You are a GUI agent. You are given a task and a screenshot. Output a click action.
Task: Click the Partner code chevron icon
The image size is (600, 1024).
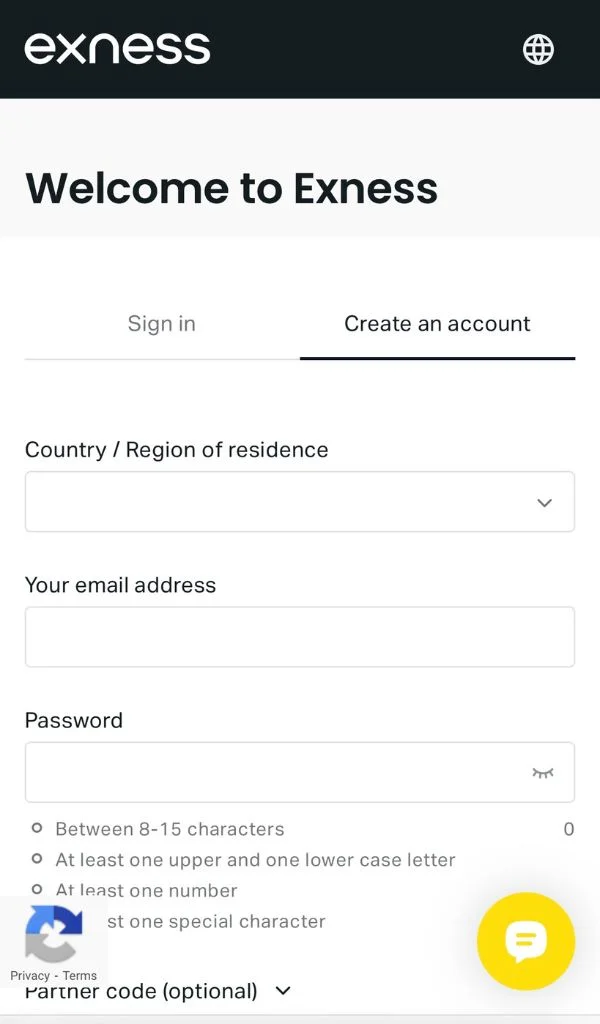[282, 991]
